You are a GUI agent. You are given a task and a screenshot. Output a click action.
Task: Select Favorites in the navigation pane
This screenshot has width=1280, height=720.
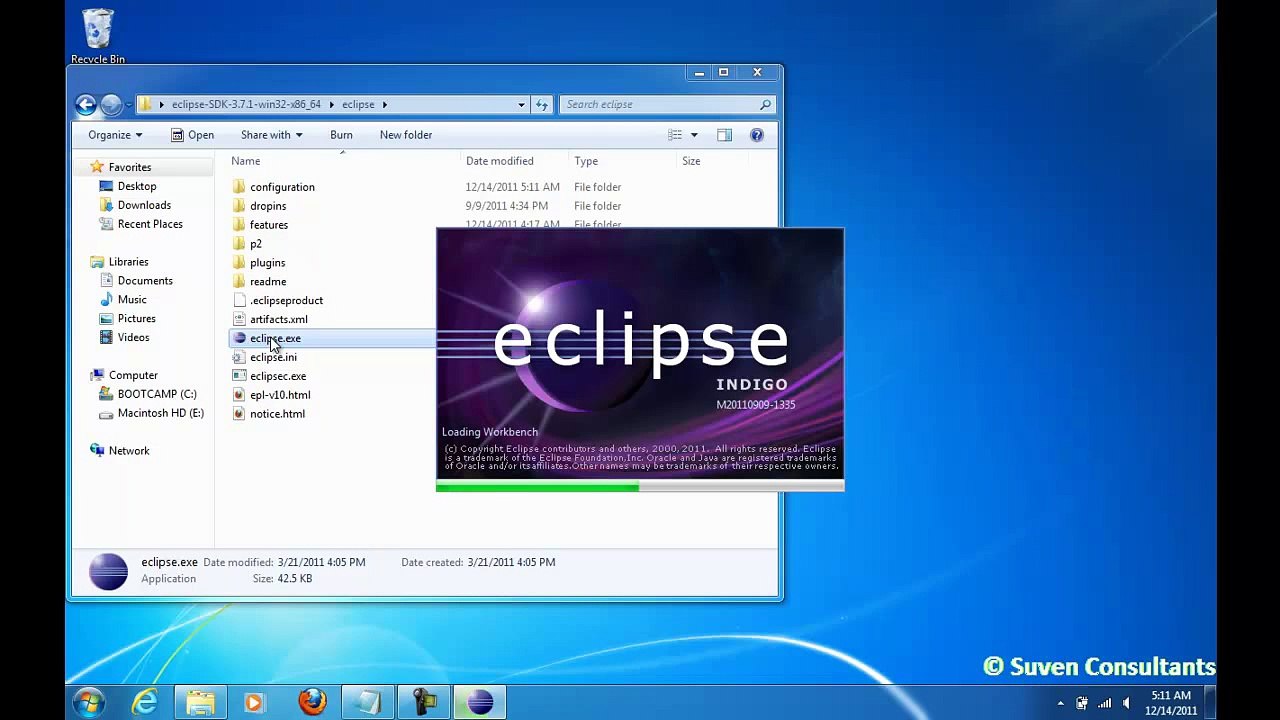(x=130, y=167)
